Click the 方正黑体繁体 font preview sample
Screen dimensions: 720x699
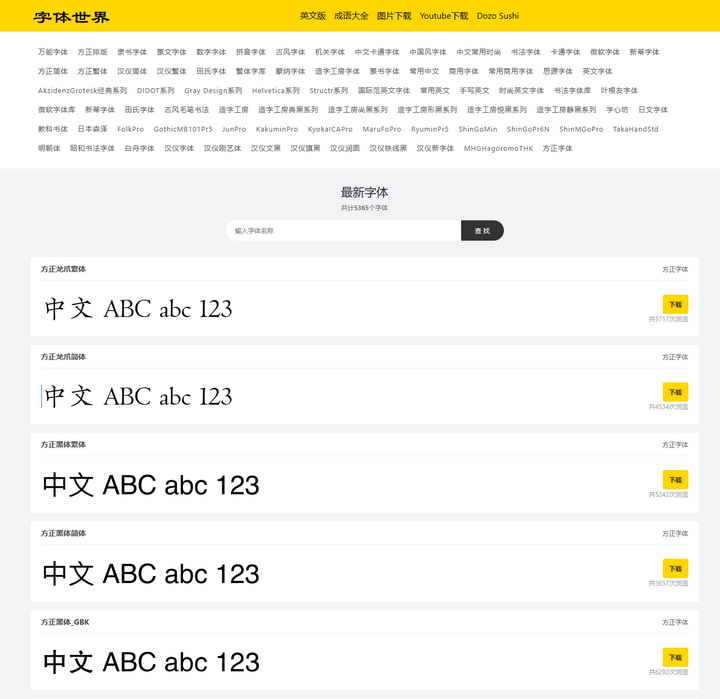click(x=151, y=485)
